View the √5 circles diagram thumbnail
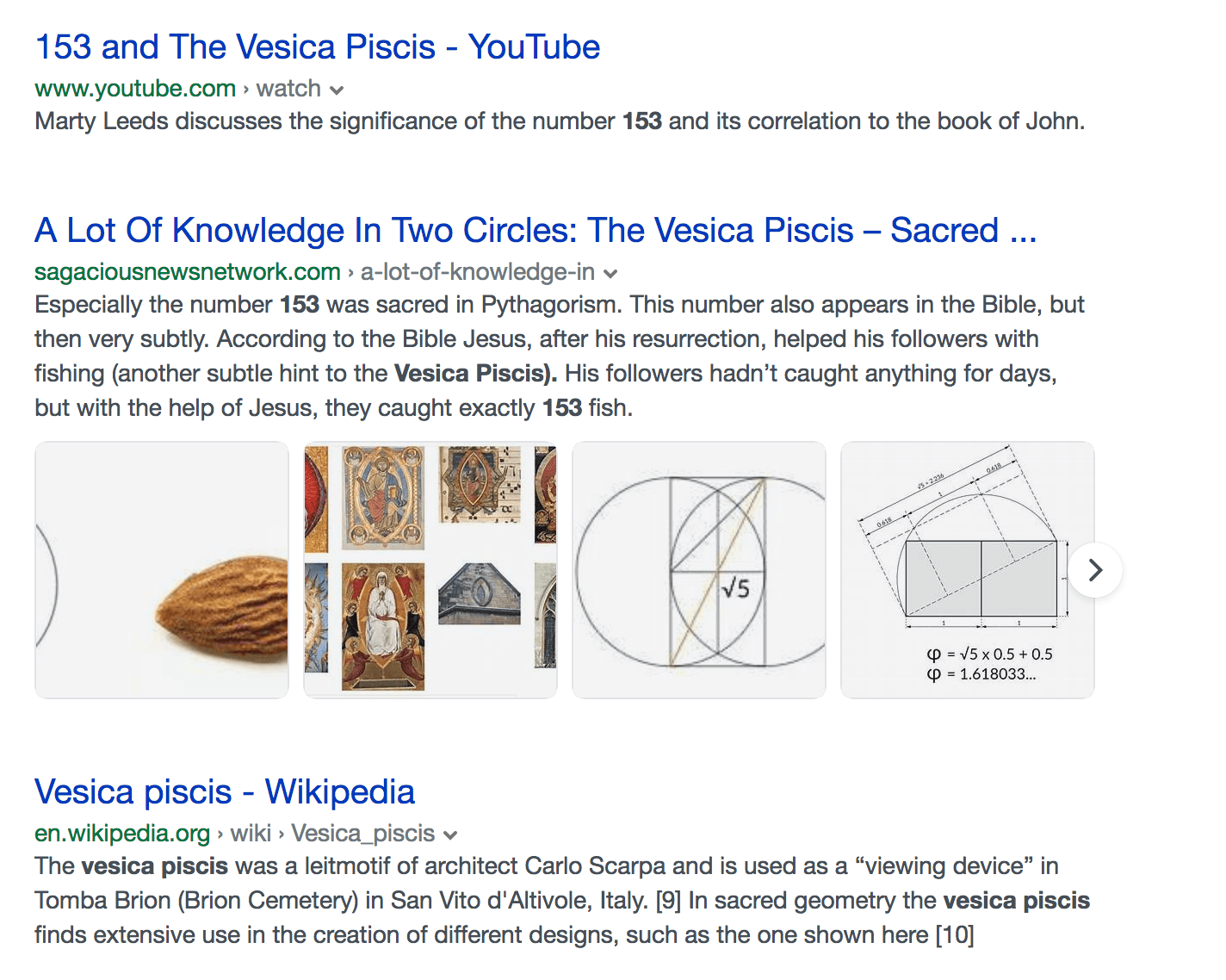The height and width of the screenshot is (980, 1226). point(699,570)
